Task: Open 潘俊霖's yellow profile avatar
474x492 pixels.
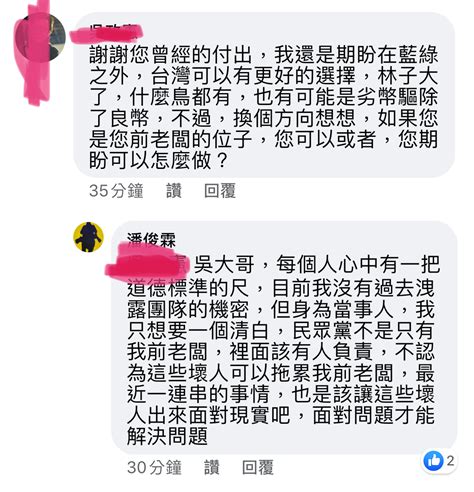Action: coord(88,237)
